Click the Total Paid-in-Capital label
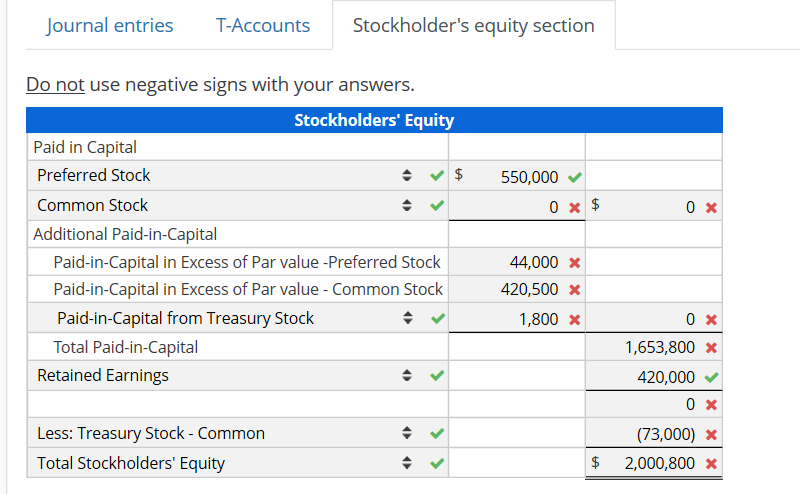 click(126, 347)
